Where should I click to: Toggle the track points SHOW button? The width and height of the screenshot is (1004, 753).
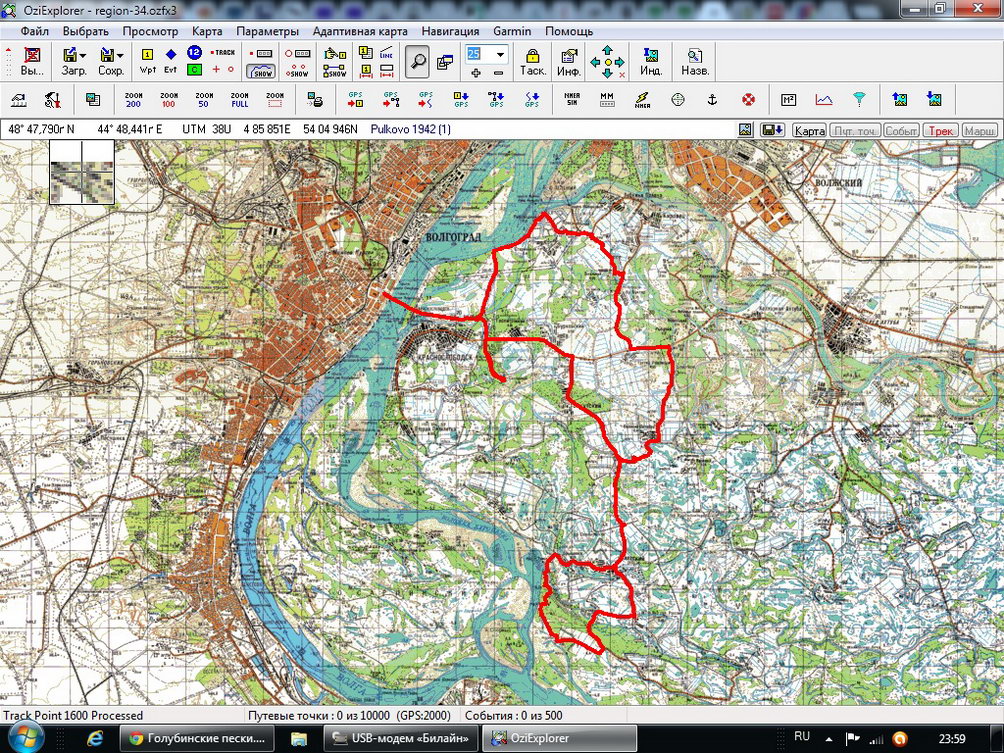pos(298,71)
